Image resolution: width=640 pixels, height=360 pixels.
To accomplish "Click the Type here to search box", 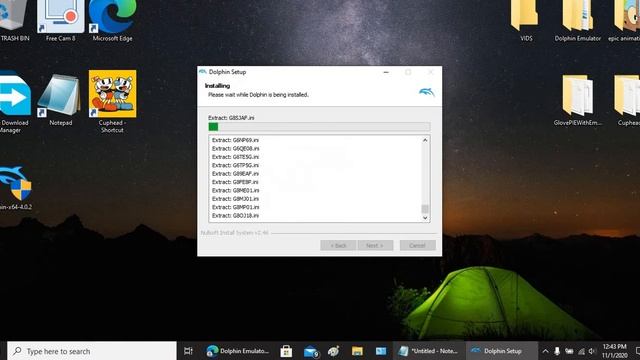I will tap(92, 351).
